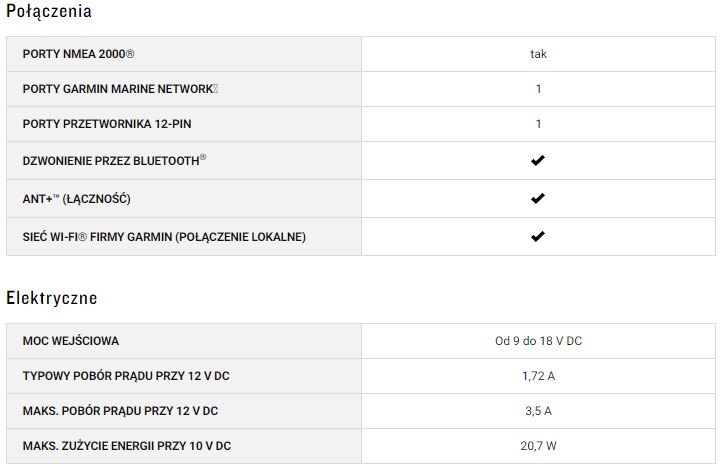This screenshot has width=727, height=473.
Task: Click the 12-pin transducer port count value
Action: click(538, 124)
